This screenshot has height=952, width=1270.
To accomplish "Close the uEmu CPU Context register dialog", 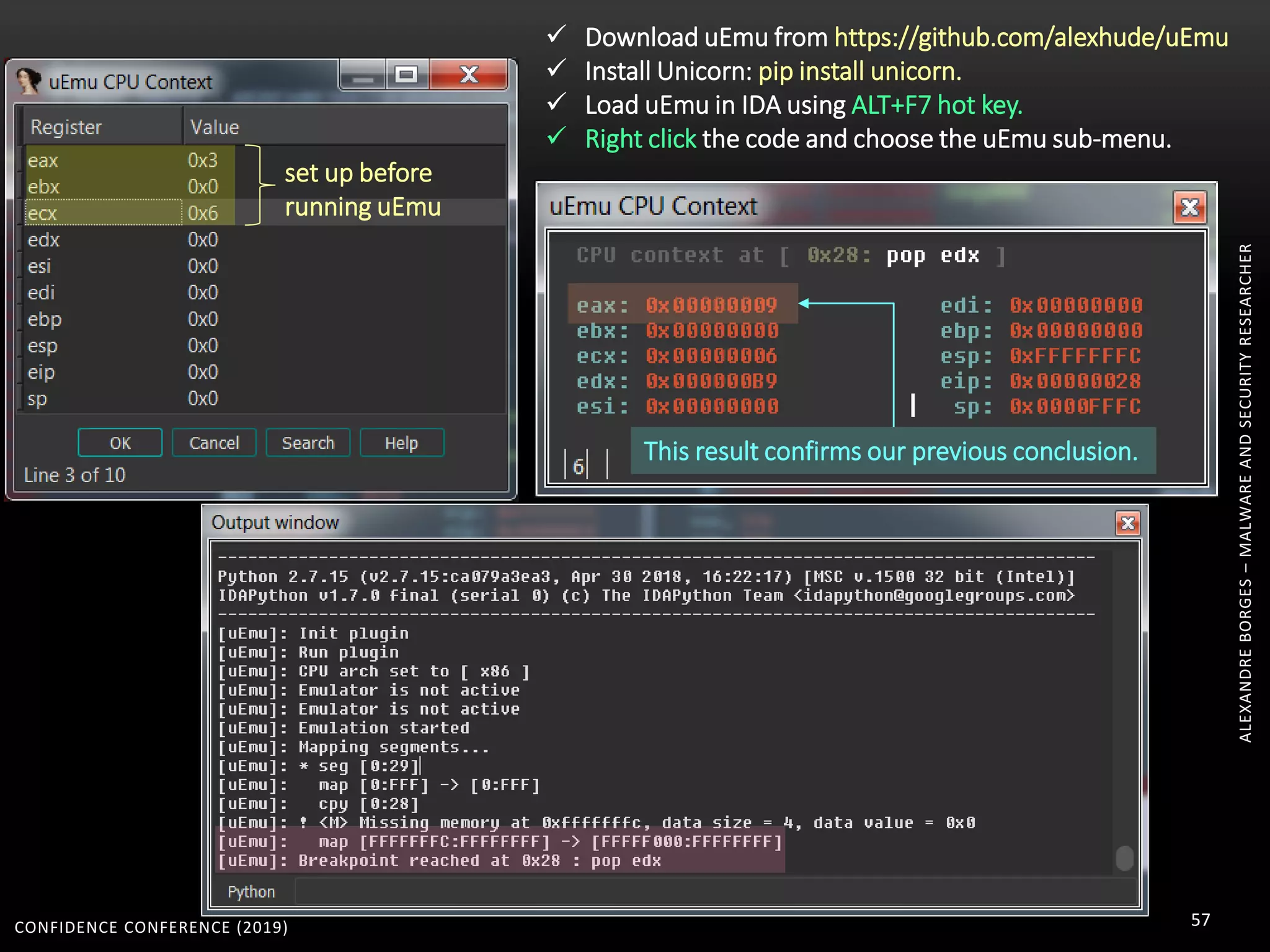I will tap(469, 75).
